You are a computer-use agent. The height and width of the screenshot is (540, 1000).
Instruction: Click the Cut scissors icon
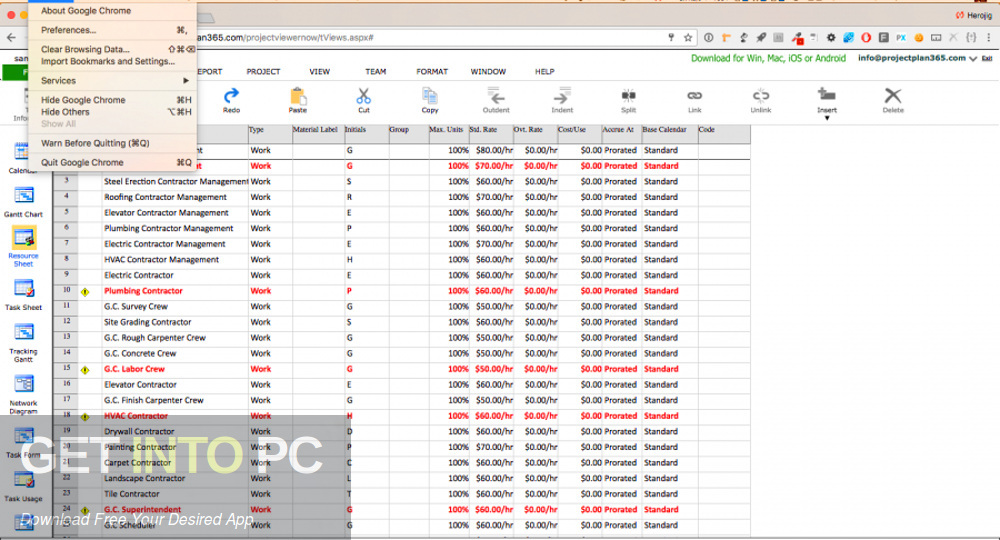tap(364, 96)
